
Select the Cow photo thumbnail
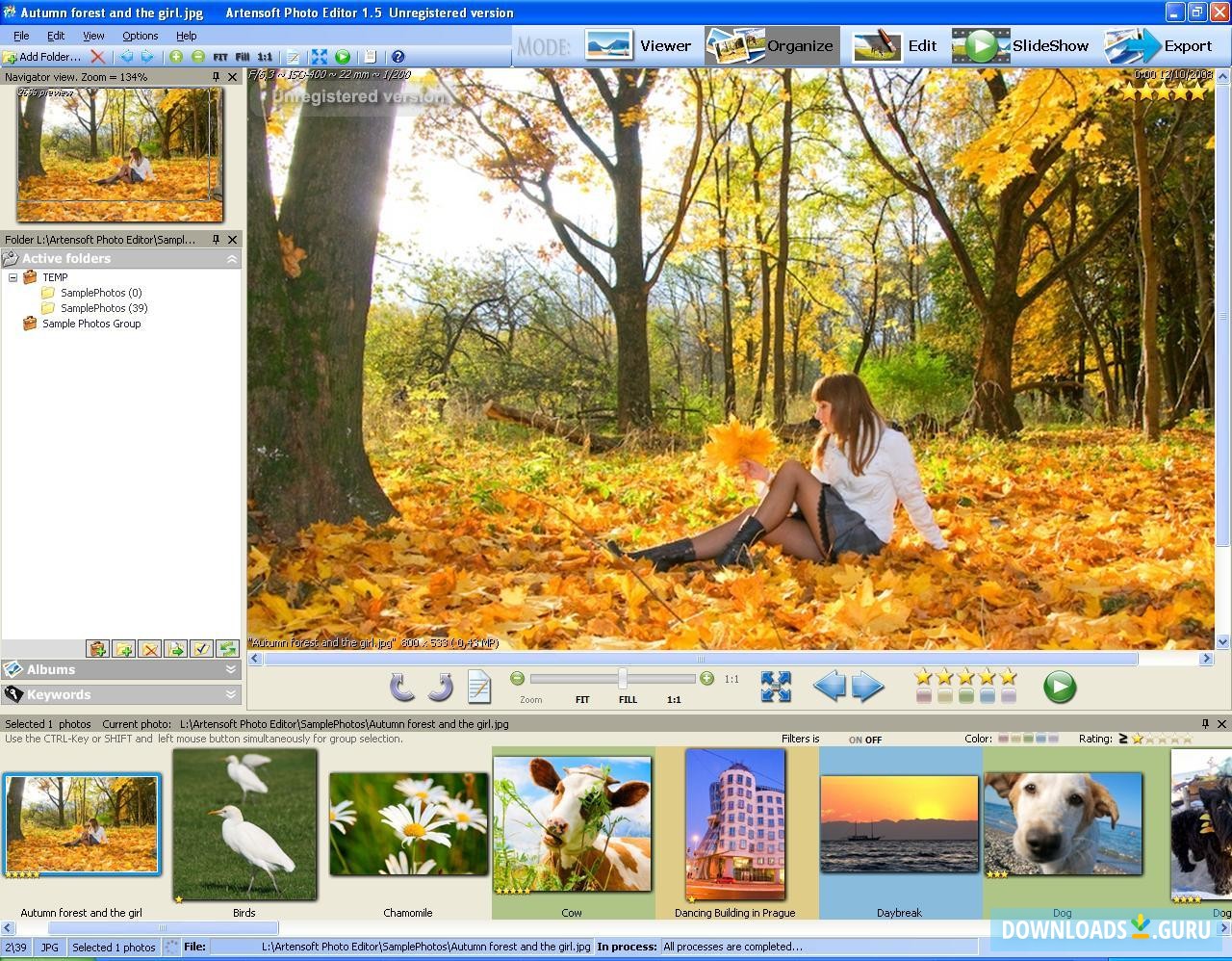(572, 823)
